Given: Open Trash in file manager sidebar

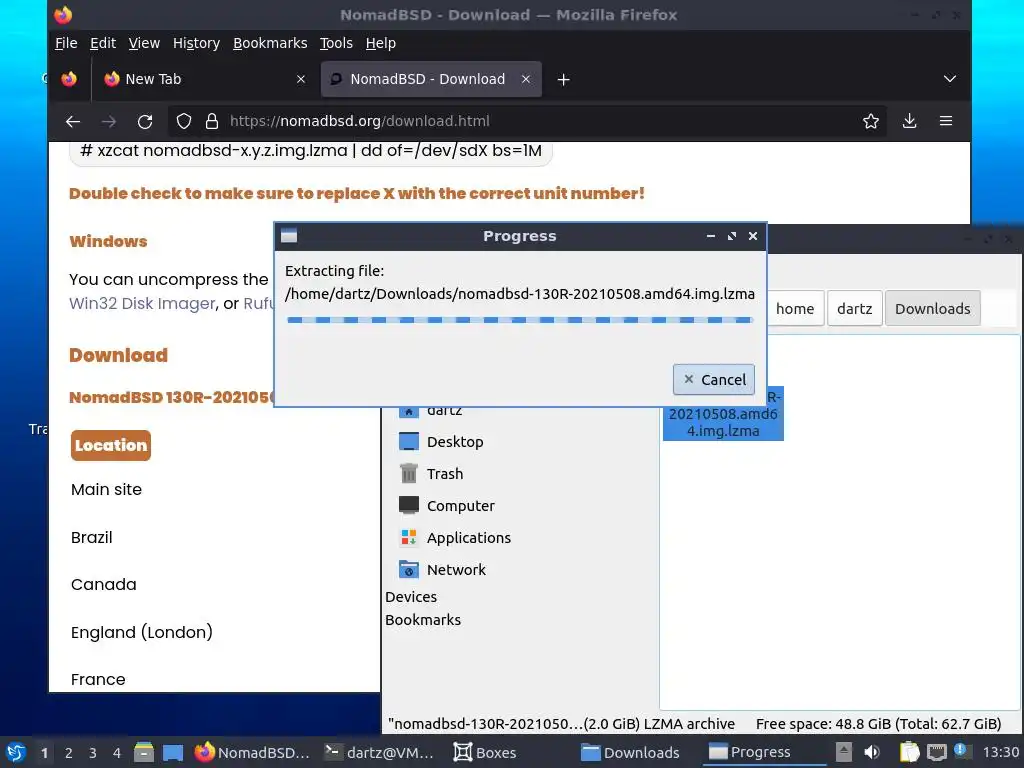Looking at the screenshot, I should pyautogui.click(x=431, y=473).
